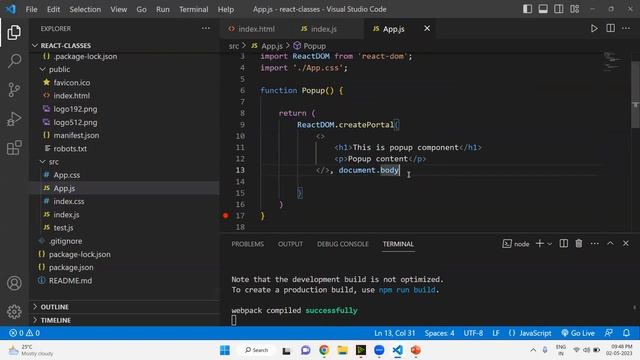Toggle the breakpoint on line 17

(226, 216)
